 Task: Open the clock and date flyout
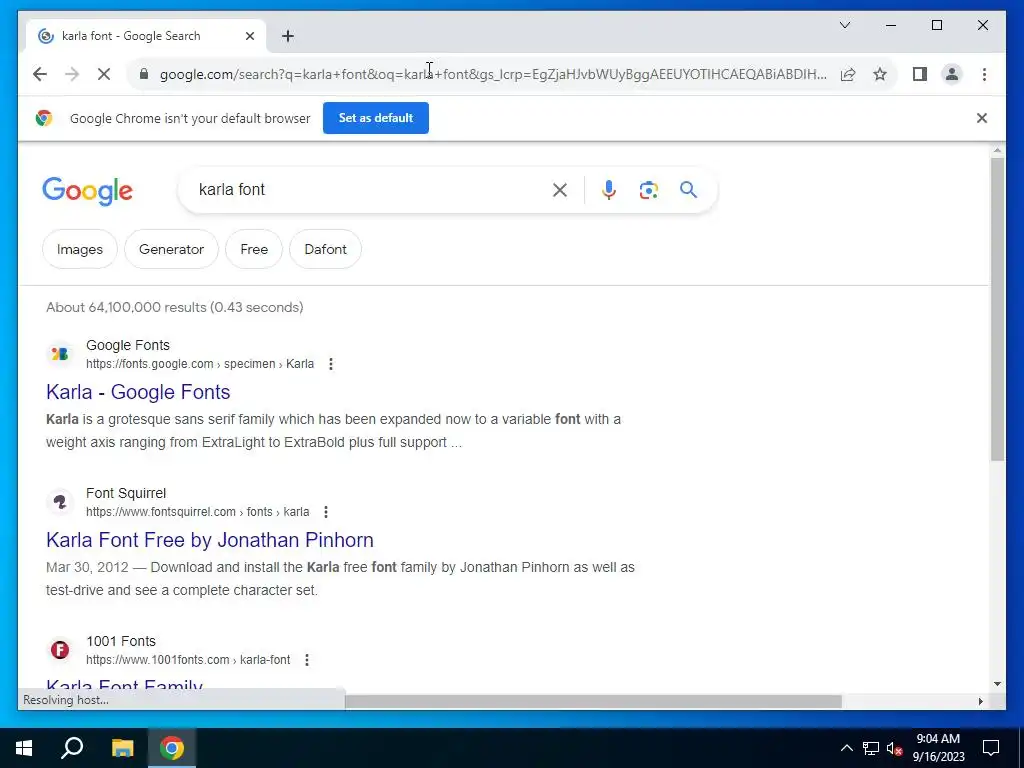[938, 748]
